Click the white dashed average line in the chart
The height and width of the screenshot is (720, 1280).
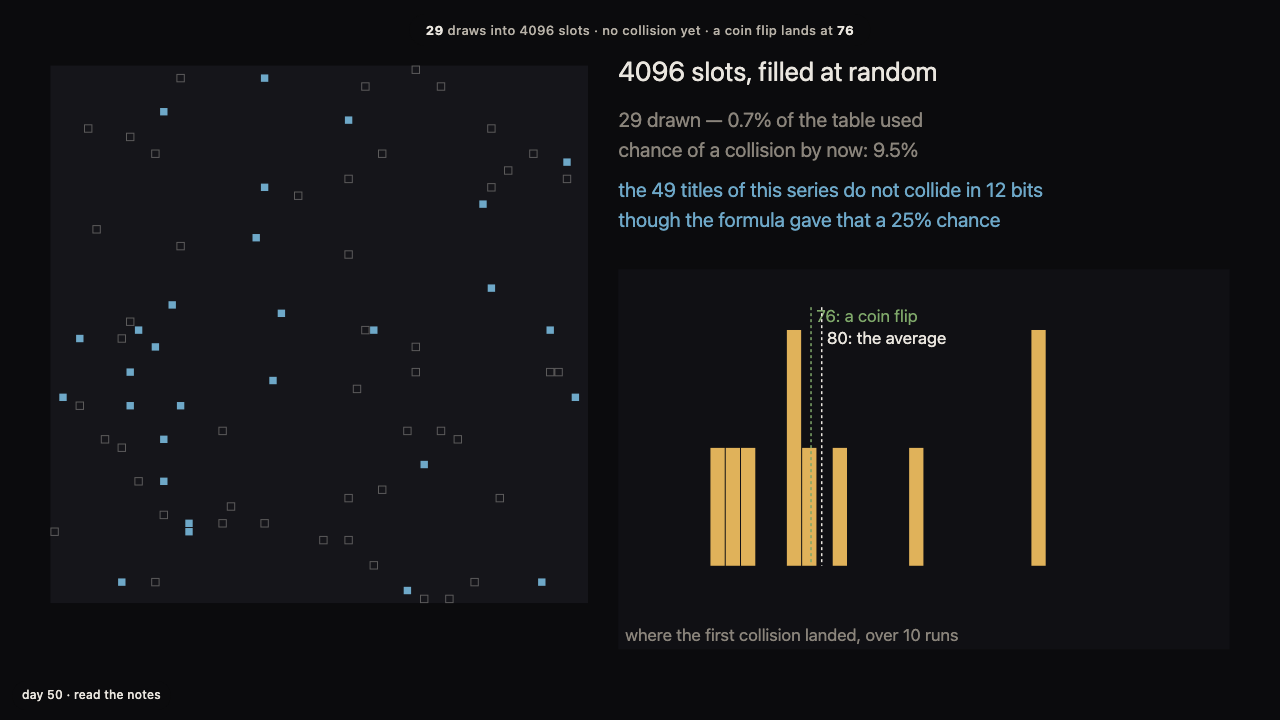(x=822, y=437)
